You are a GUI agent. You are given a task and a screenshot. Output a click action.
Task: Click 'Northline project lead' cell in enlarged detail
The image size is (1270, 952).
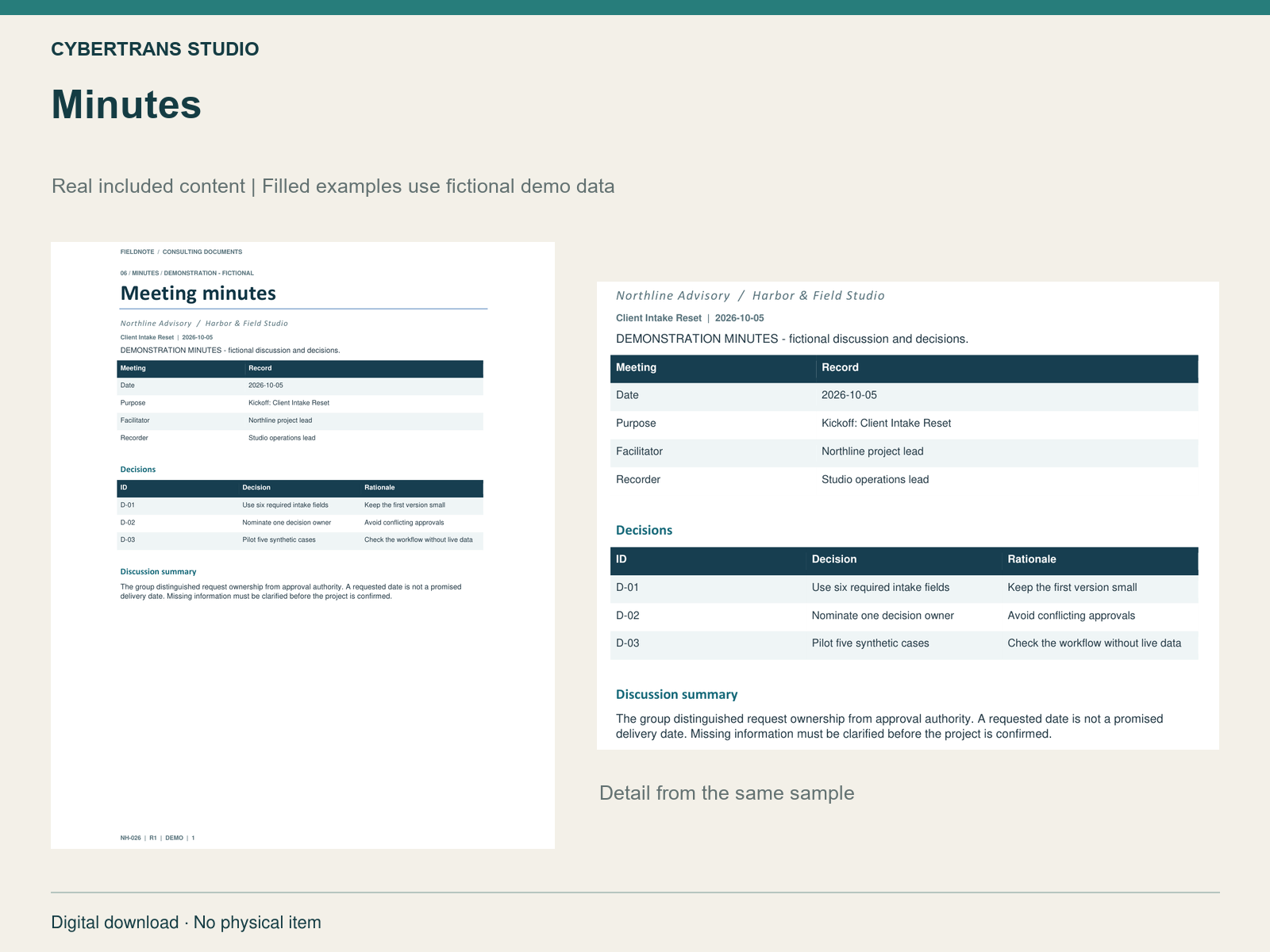pos(872,451)
